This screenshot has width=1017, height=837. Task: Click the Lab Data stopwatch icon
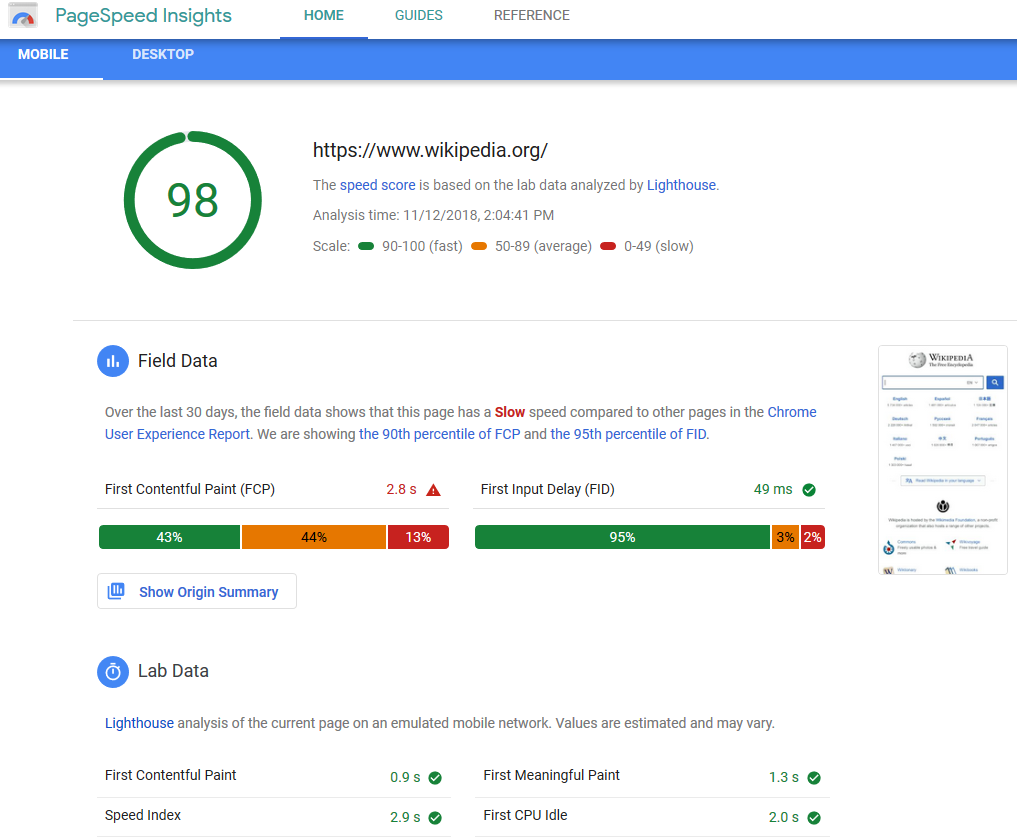(x=113, y=672)
